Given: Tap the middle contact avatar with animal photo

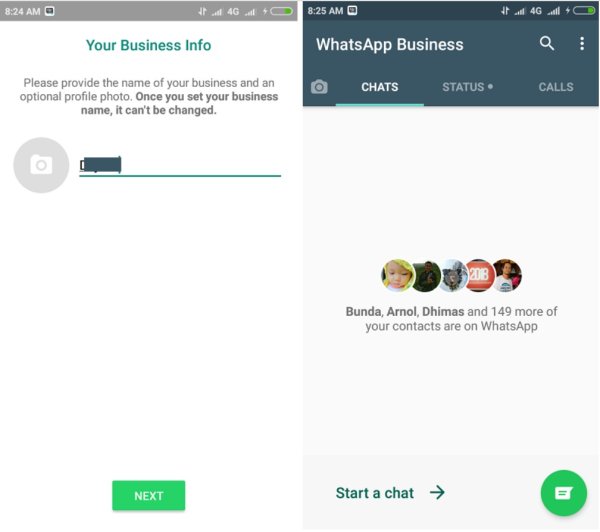Looking at the screenshot, I should point(454,276).
